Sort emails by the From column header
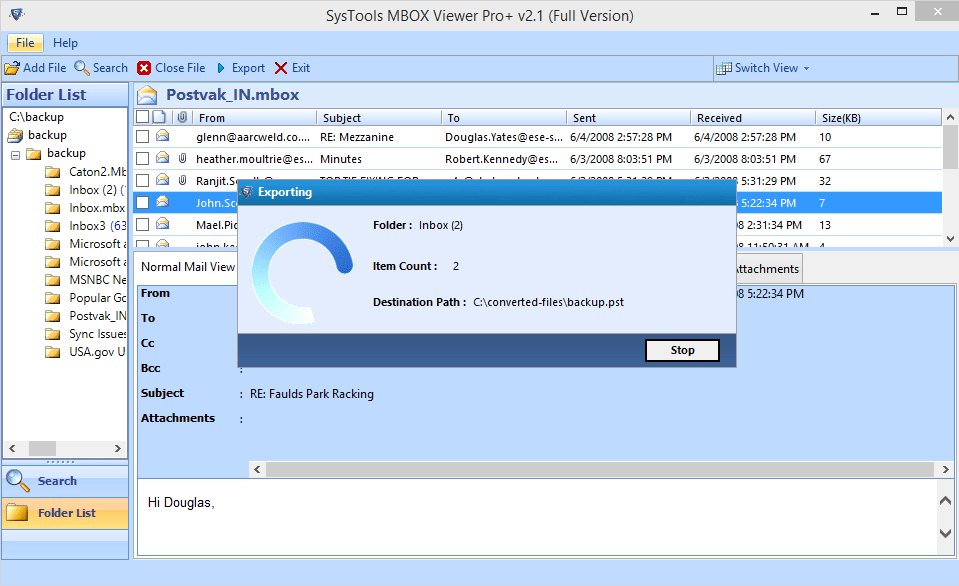Image resolution: width=959 pixels, height=586 pixels. (254, 117)
